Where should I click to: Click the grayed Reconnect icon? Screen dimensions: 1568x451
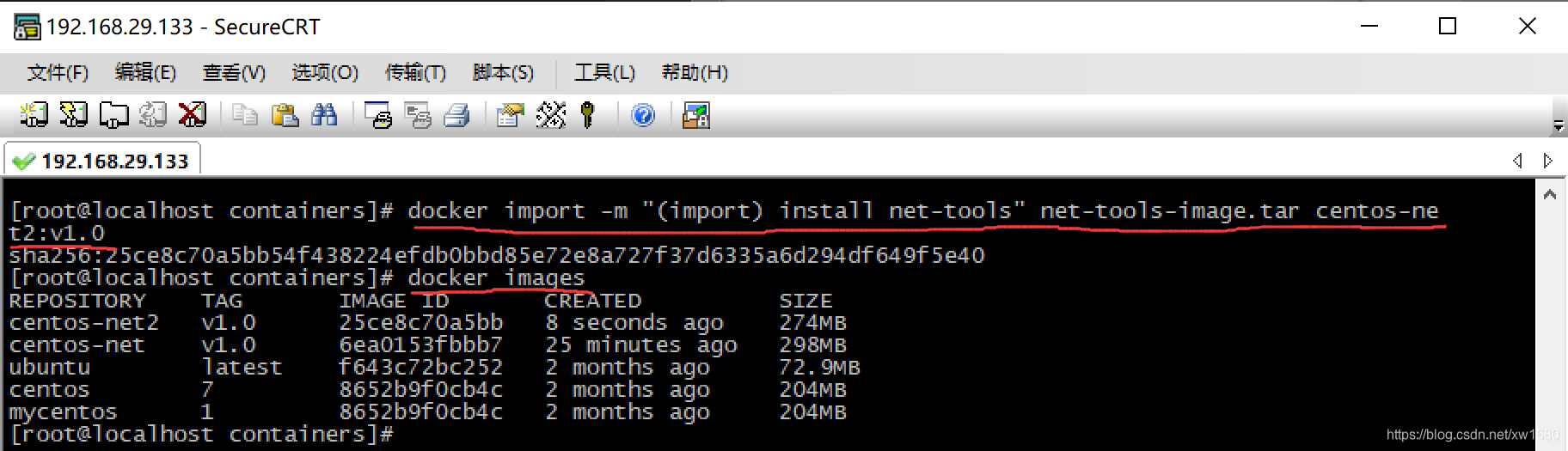tap(153, 114)
